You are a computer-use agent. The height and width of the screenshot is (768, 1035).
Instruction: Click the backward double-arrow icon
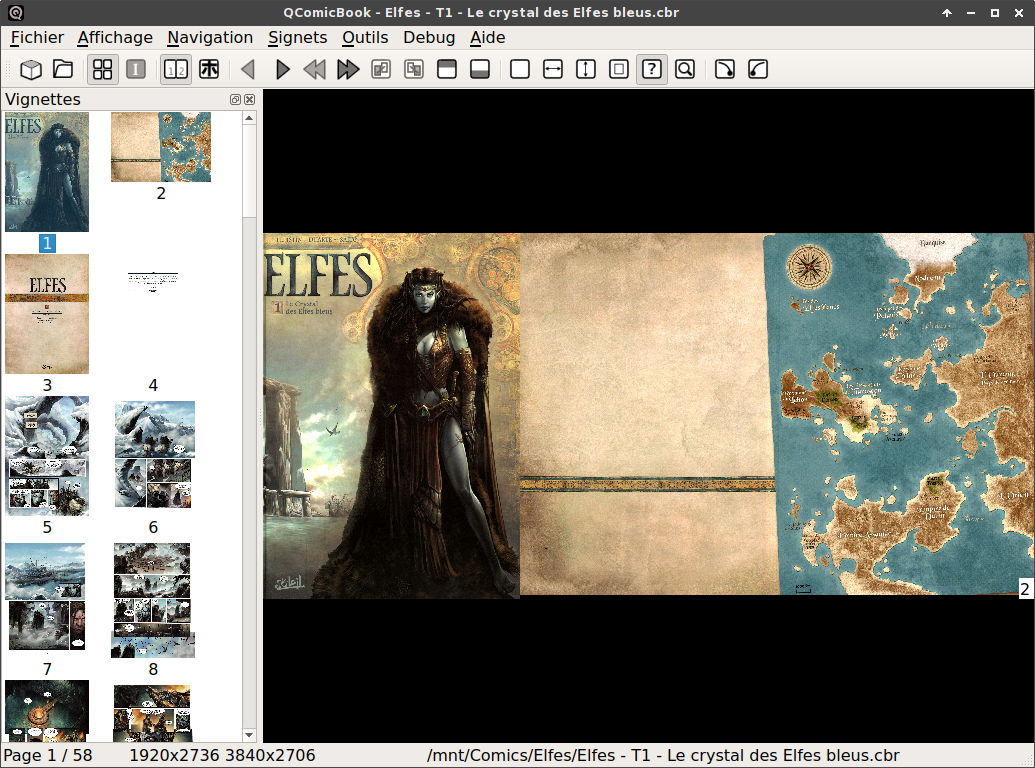click(x=315, y=69)
